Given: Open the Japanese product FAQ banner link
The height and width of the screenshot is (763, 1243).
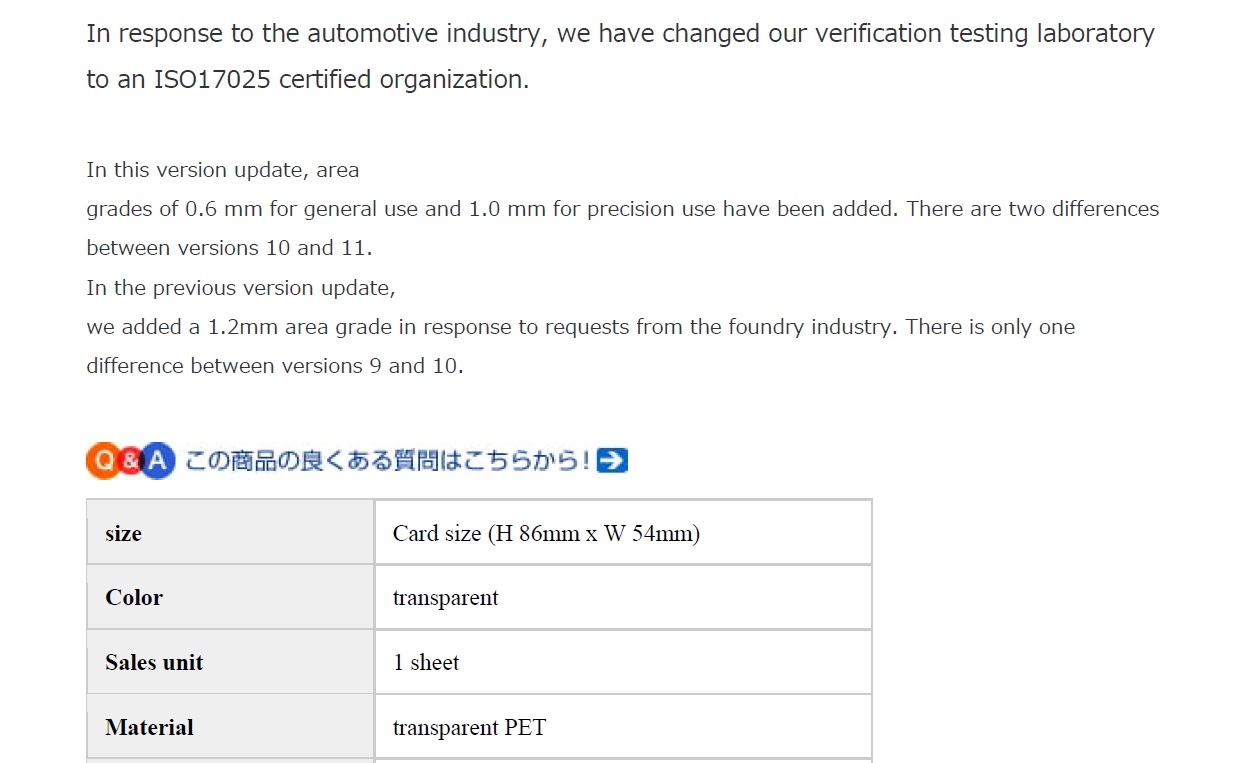Looking at the screenshot, I should (357, 461).
